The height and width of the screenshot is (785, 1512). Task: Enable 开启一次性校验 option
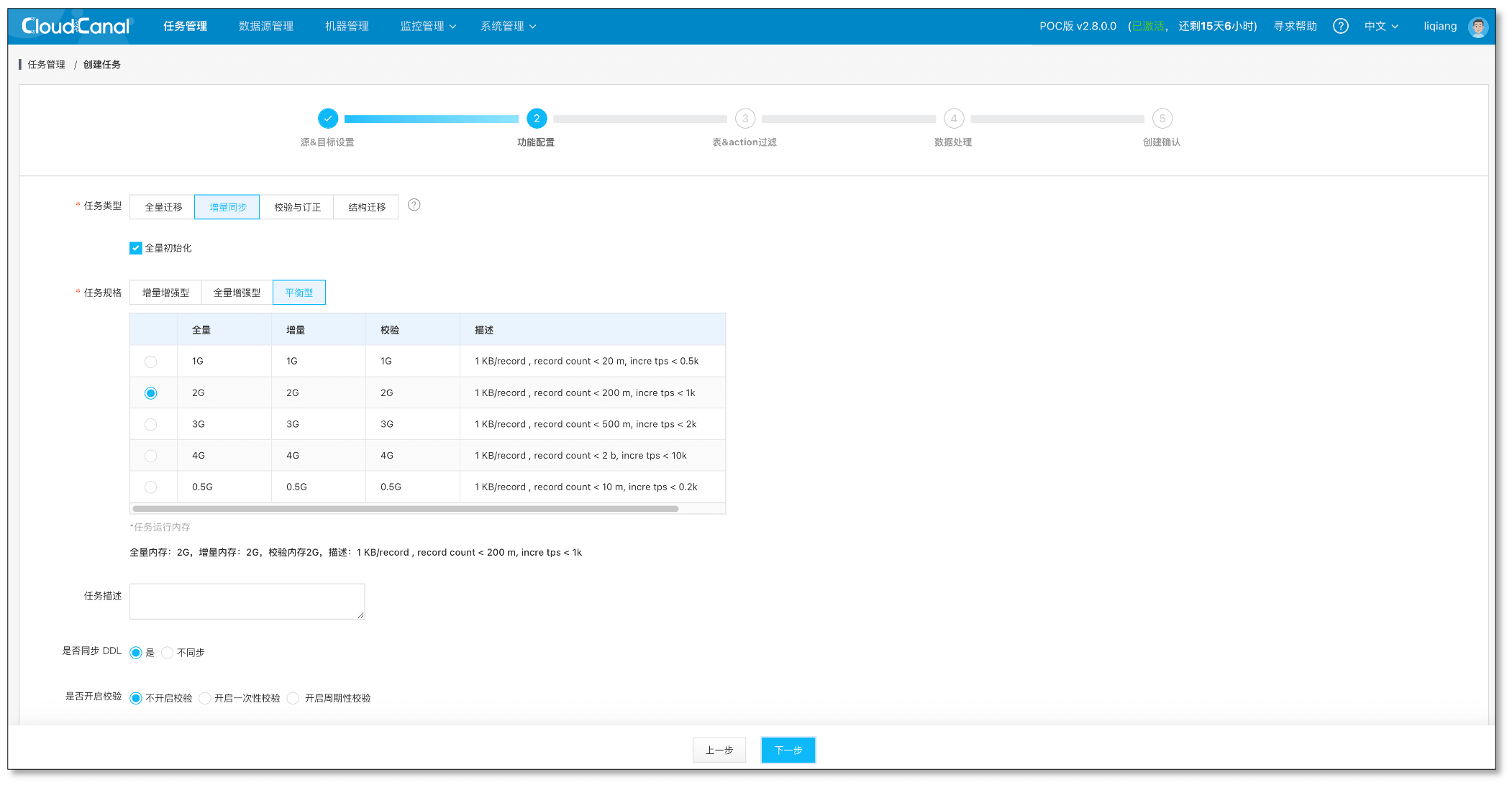[205, 697]
